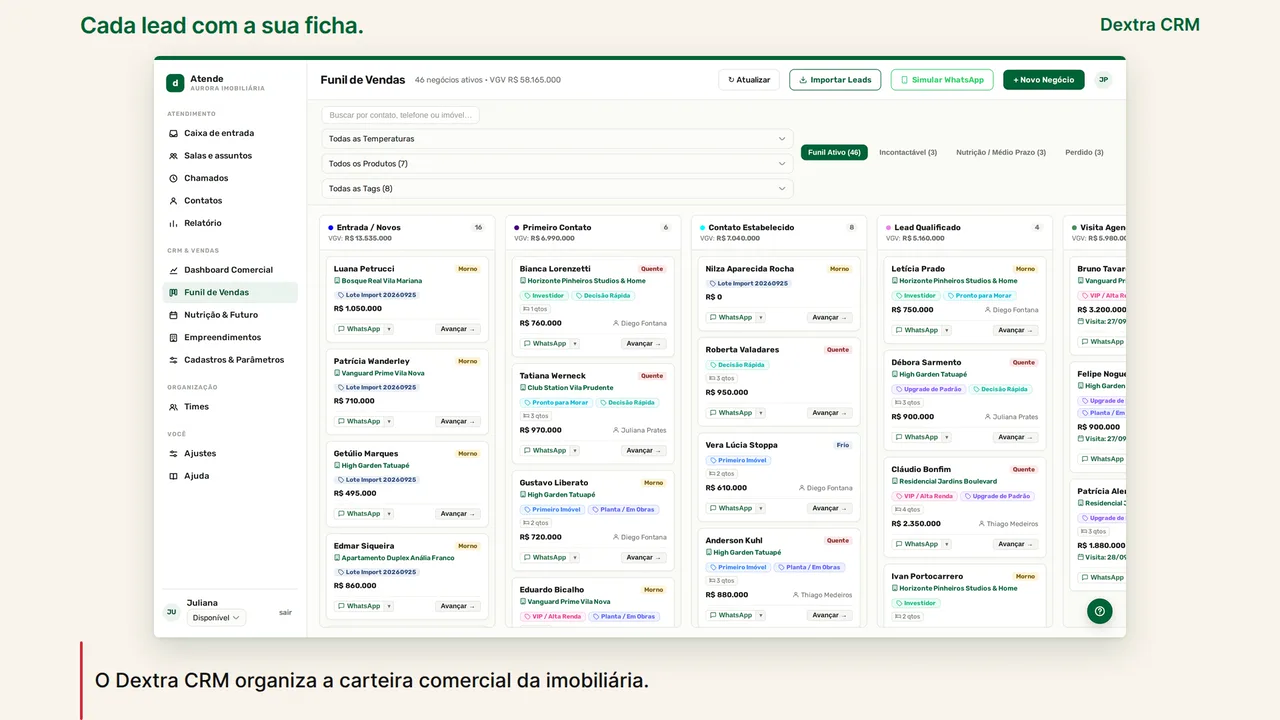This screenshot has width=1280, height=720.
Task: Focus the contact search field
Action: (x=401, y=115)
